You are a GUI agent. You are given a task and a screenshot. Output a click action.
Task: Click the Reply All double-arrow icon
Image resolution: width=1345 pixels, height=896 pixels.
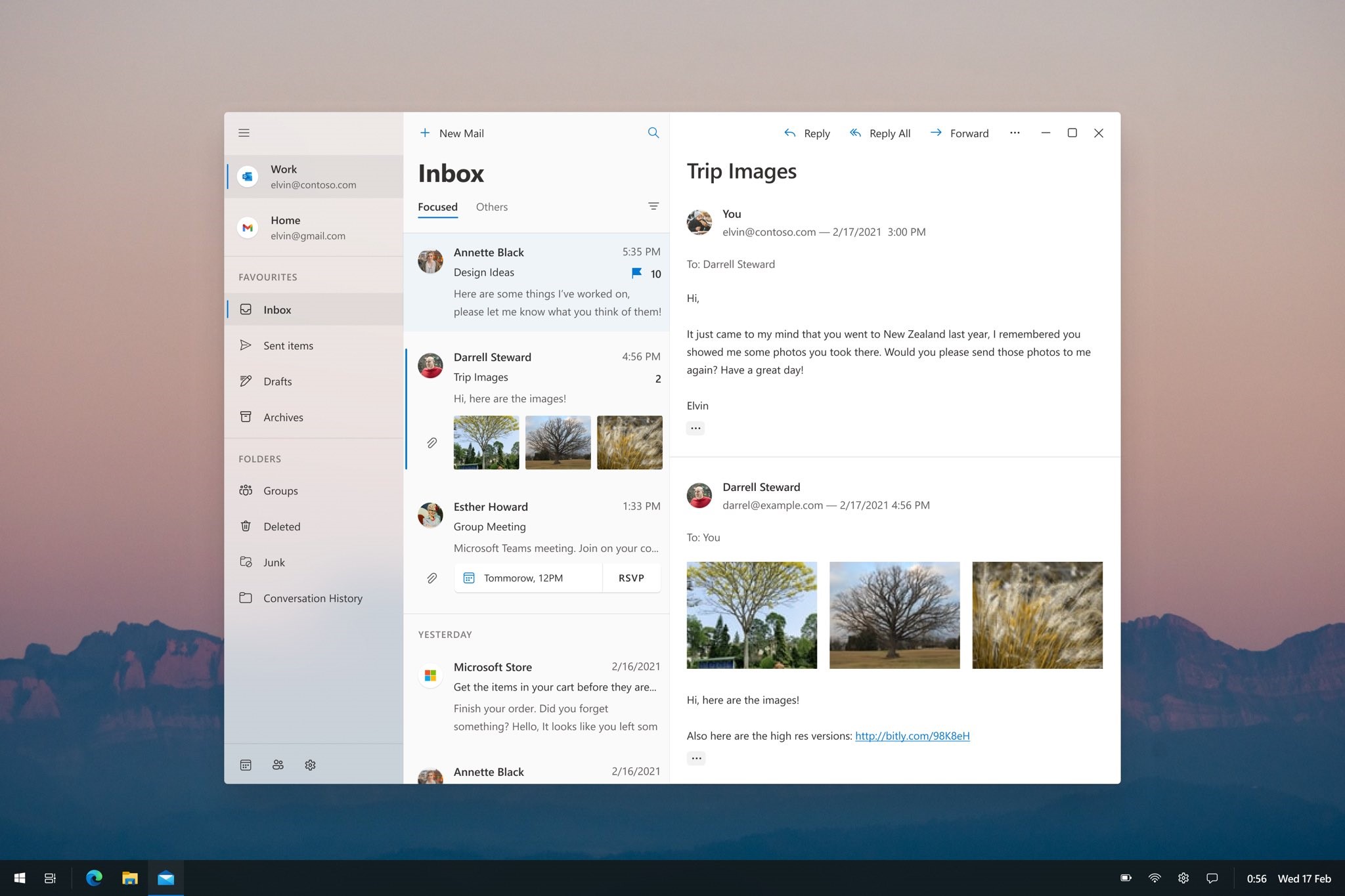coord(855,133)
